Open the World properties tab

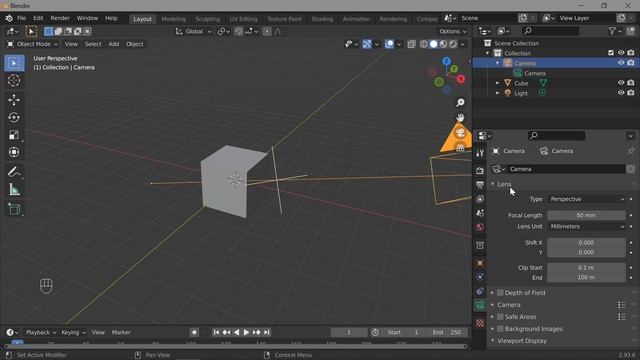click(x=480, y=227)
